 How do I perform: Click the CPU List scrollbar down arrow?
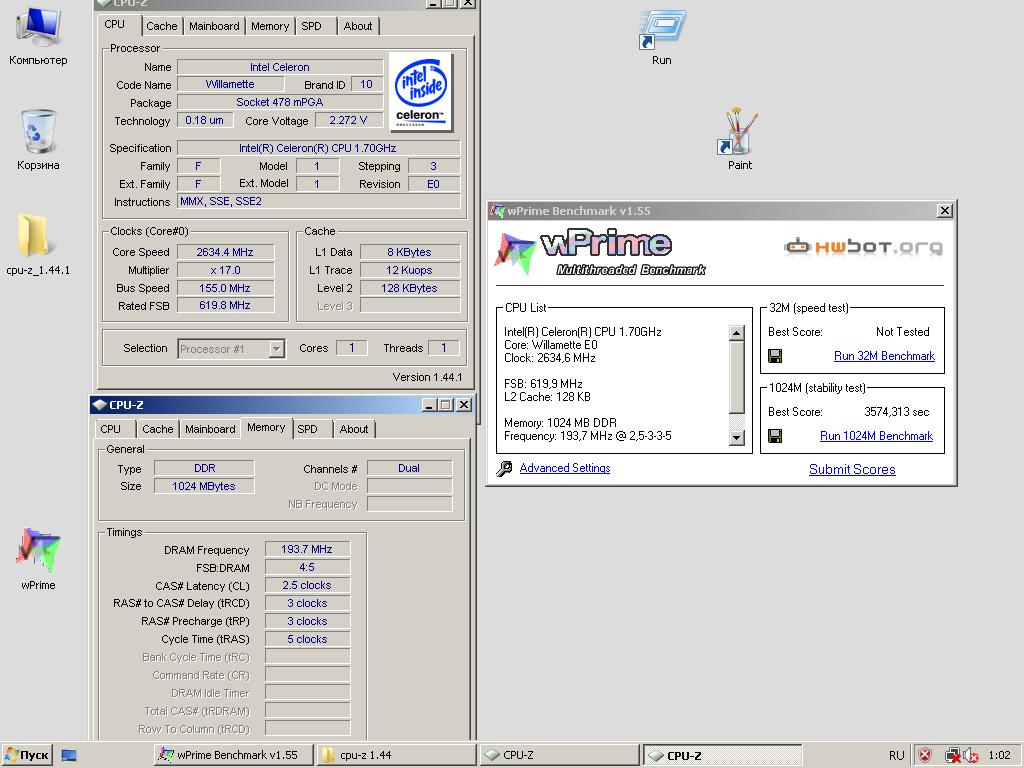(x=736, y=438)
